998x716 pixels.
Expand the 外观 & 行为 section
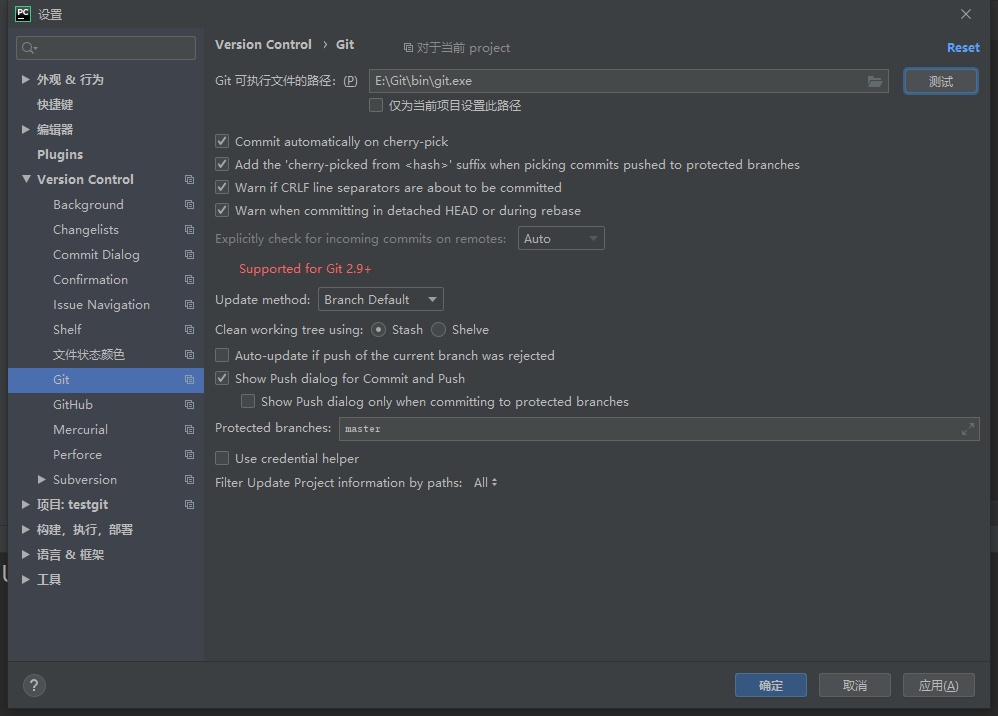point(25,80)
